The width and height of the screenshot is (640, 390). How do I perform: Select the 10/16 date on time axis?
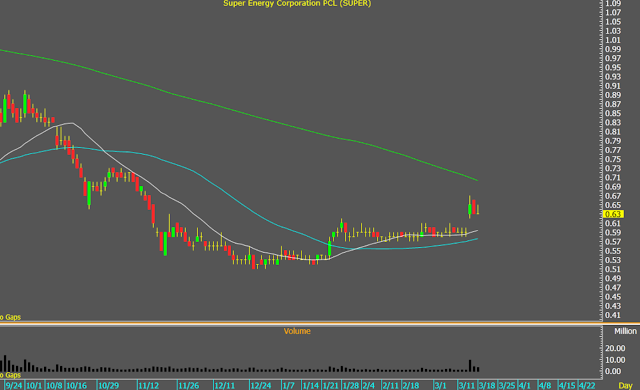coord(76,386)
